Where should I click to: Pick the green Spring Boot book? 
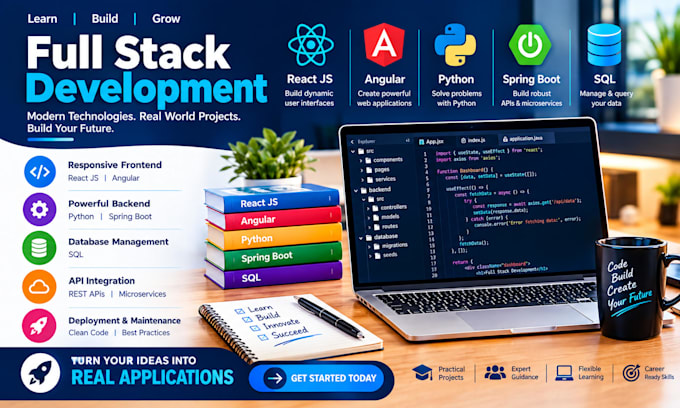(274, 256)
